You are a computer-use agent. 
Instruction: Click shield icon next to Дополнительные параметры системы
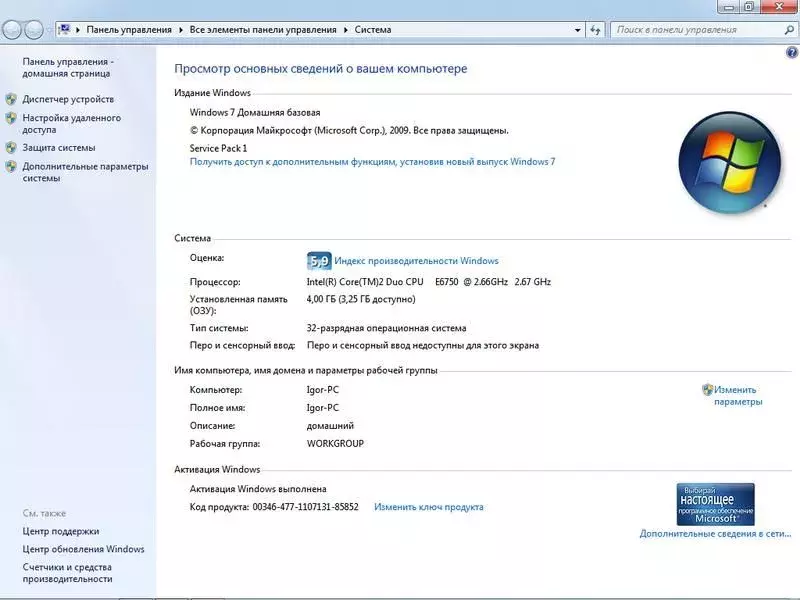point(11,166)
